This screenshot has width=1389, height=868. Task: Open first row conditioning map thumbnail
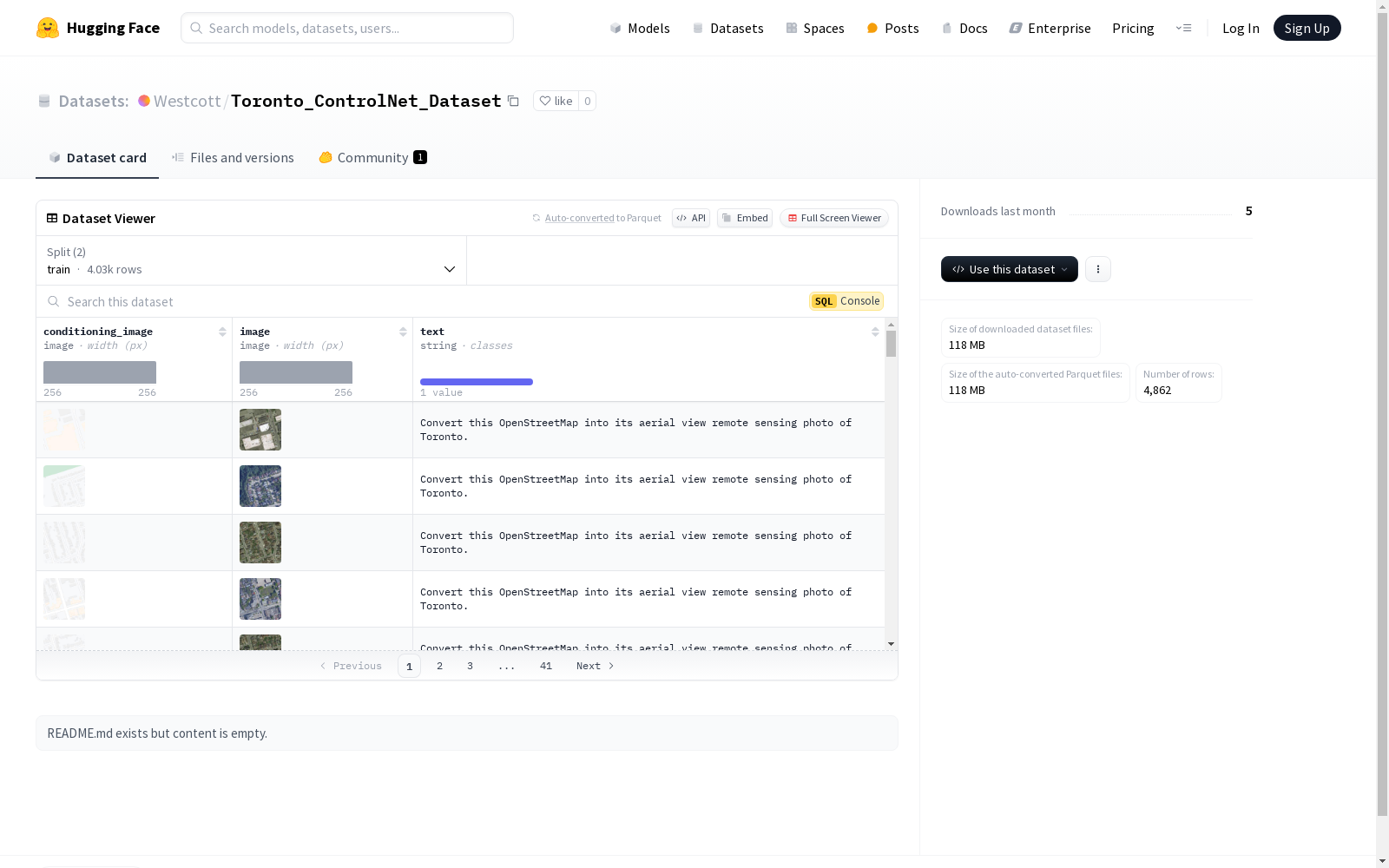[x=64, y=430]
